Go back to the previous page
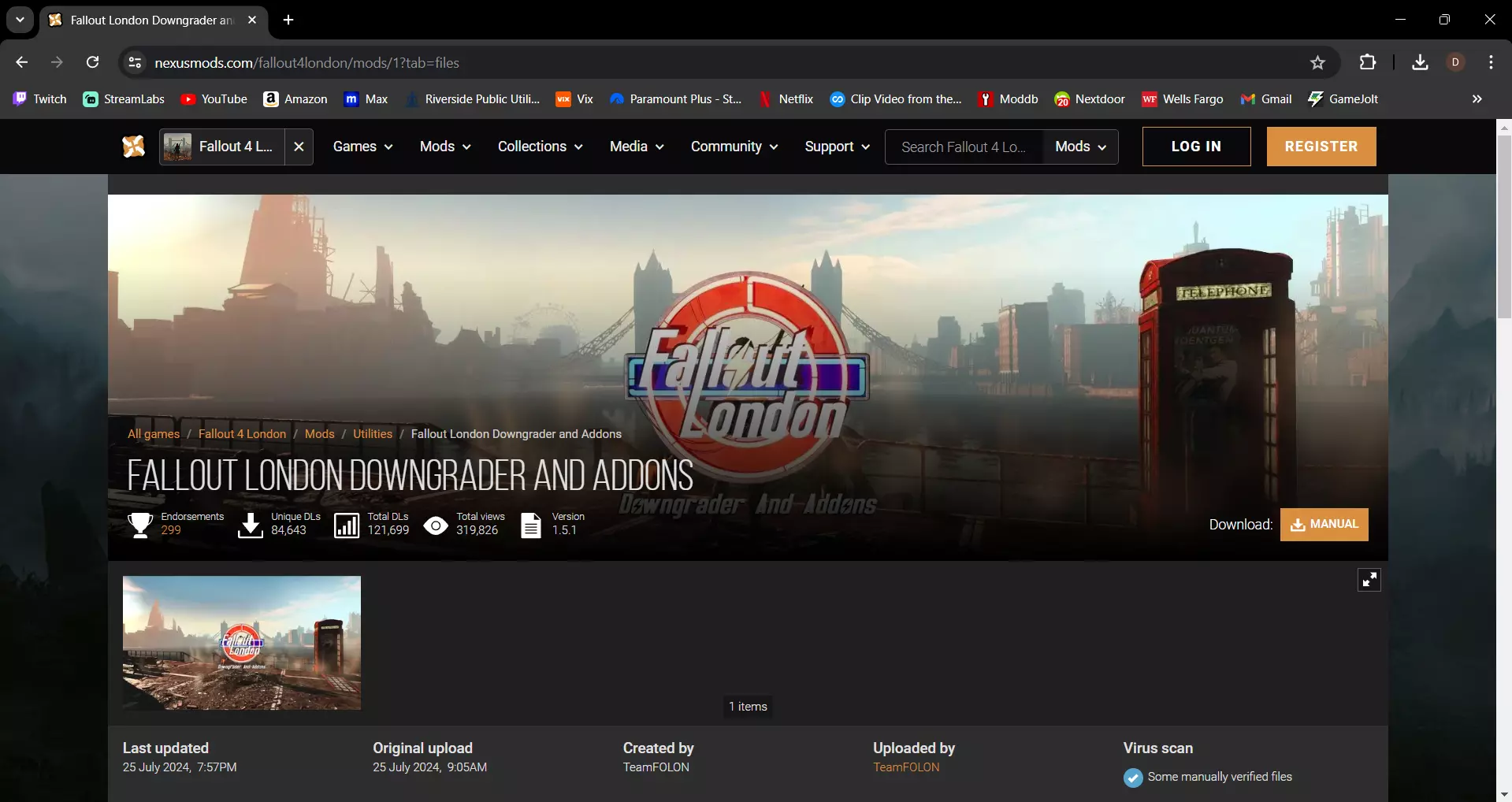Image resolution: width=1512 pixels, height=802 pixels. coord(22,62)
